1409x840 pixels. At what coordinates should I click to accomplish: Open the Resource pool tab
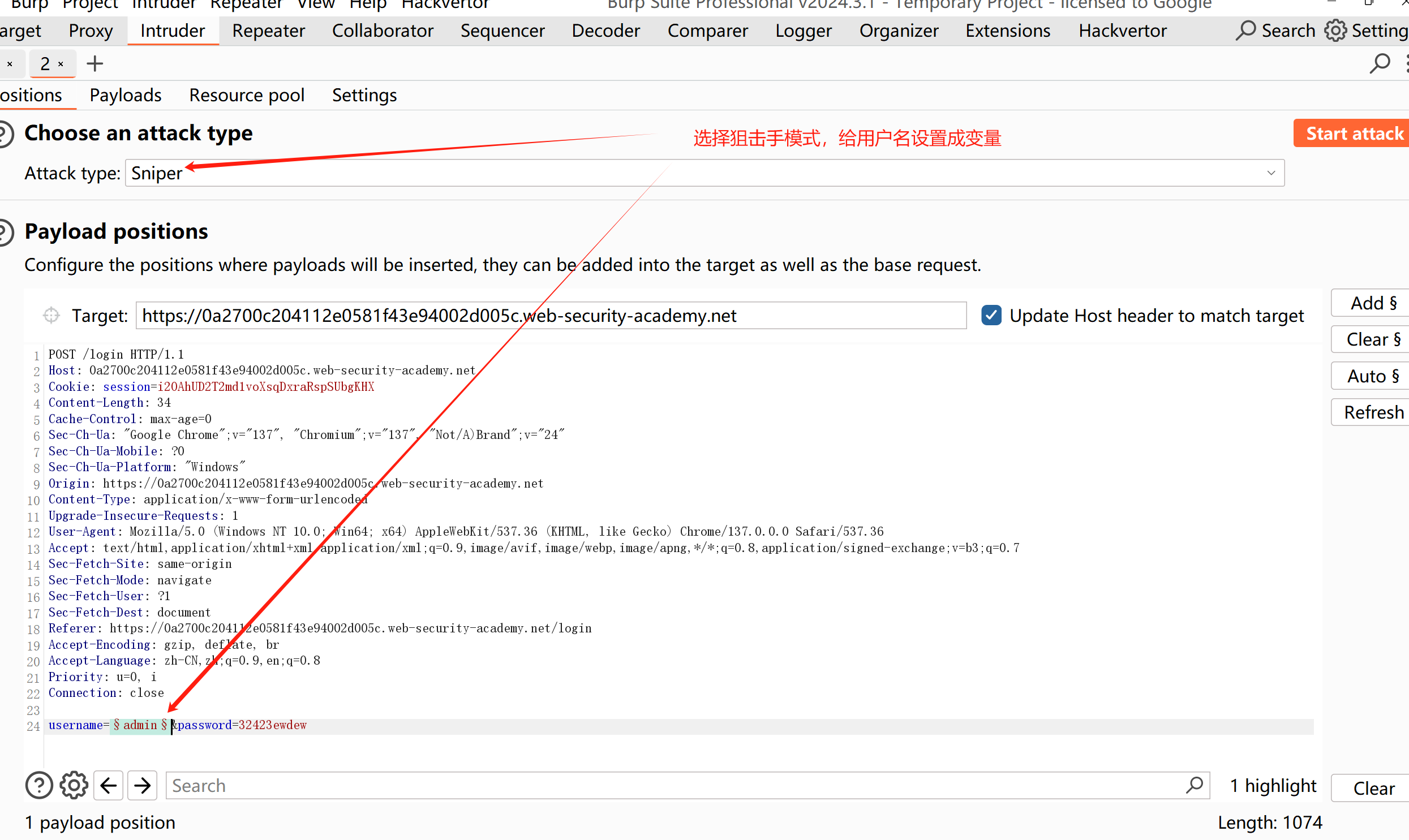click(247, 95)
